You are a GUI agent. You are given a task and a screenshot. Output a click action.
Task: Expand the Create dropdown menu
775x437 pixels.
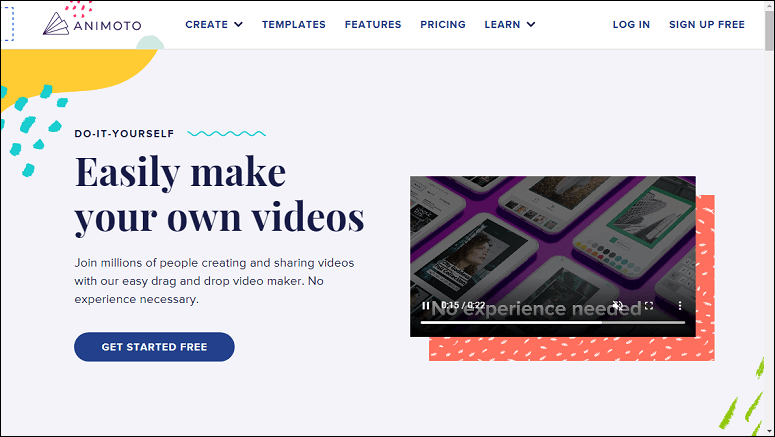(214, 24)
